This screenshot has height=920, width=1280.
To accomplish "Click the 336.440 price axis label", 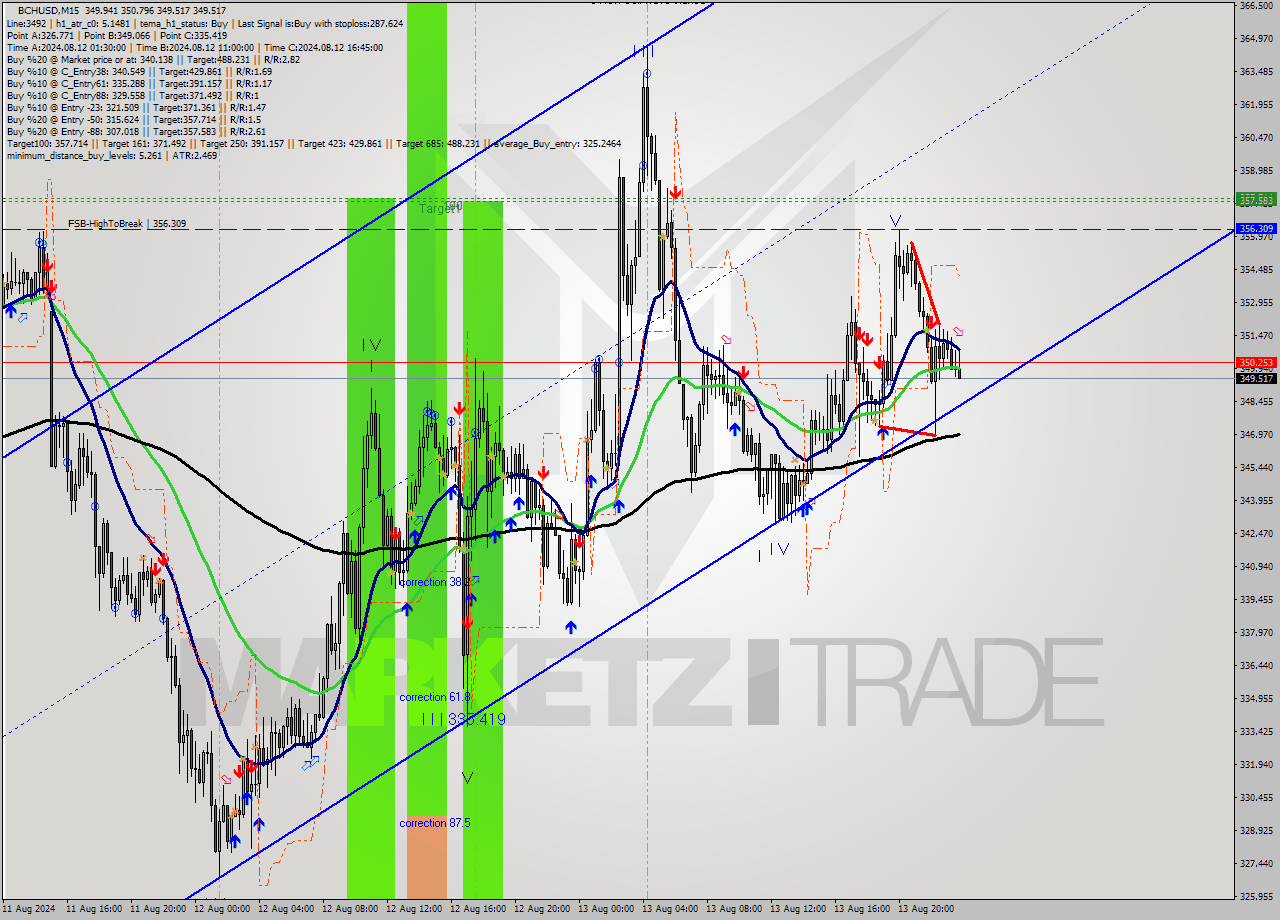I will coord(1256,666).
